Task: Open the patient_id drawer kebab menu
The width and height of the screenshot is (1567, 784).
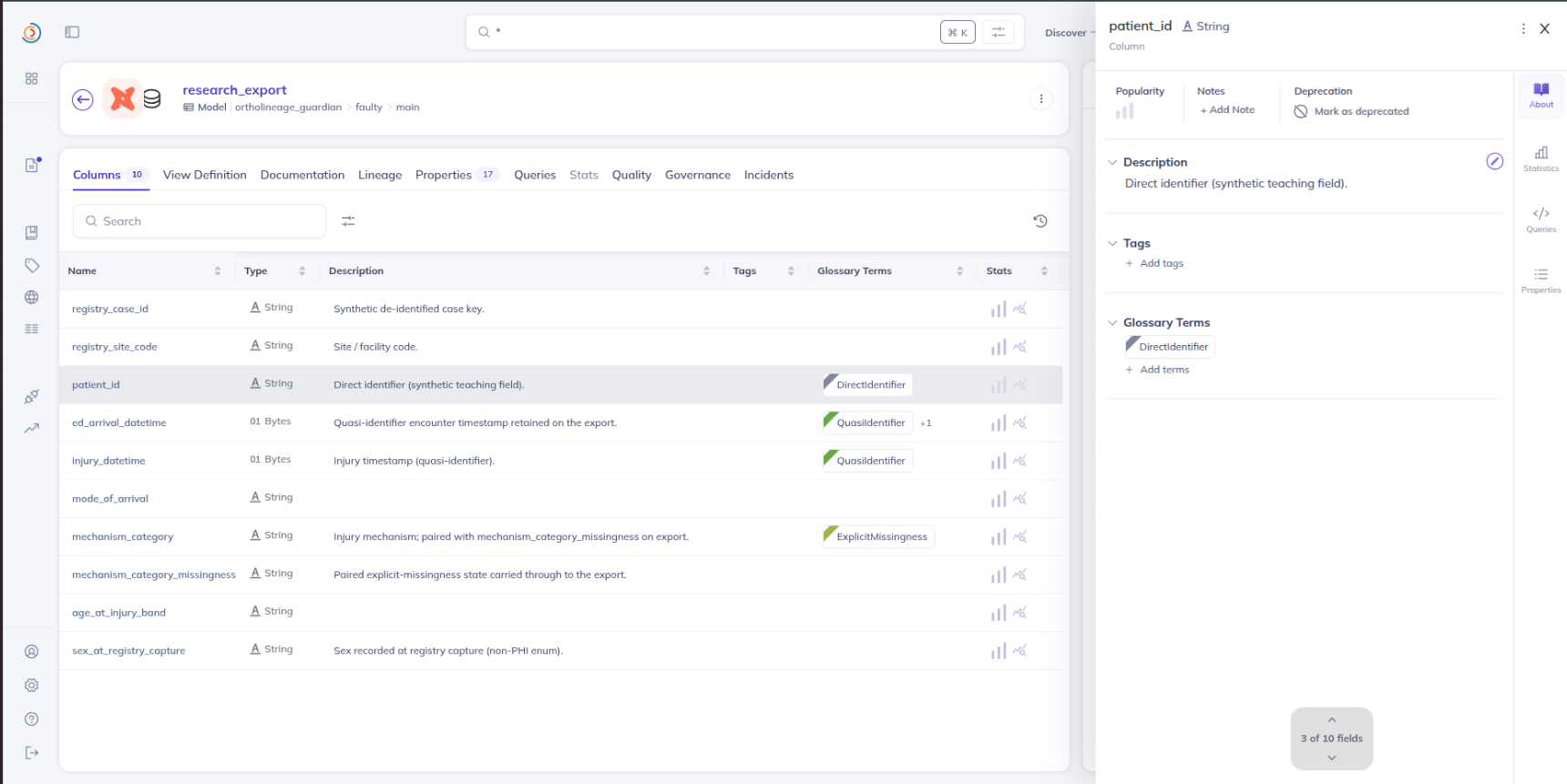Action: (1523, 29)
